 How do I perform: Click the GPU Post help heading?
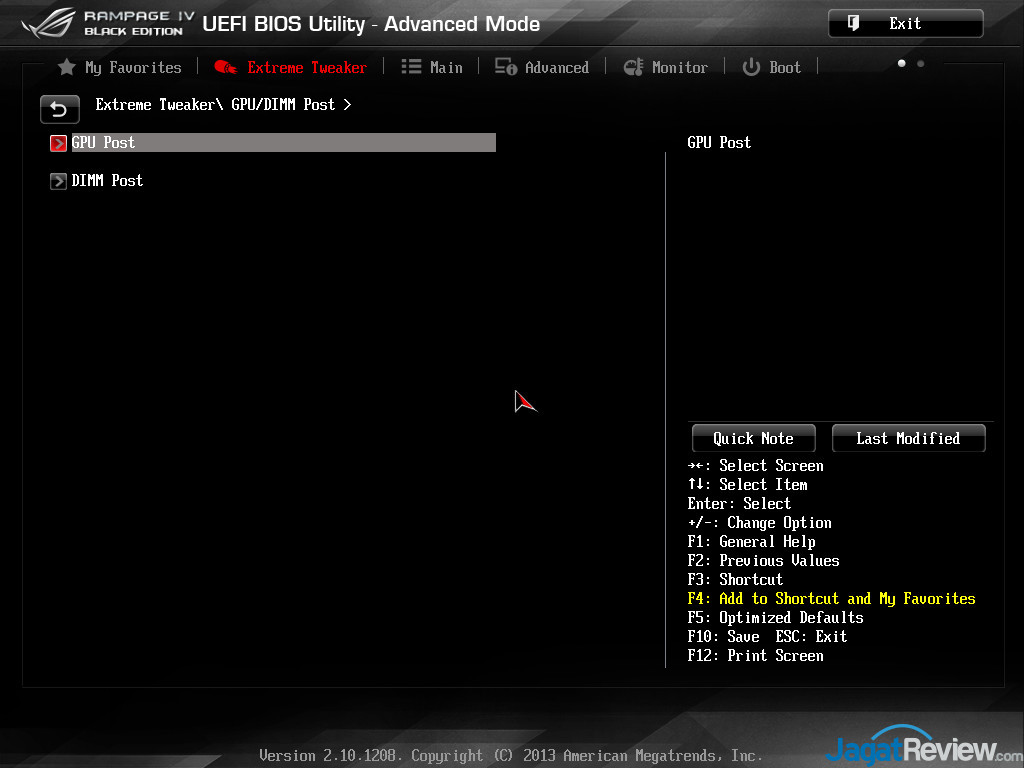coord(719,142)
